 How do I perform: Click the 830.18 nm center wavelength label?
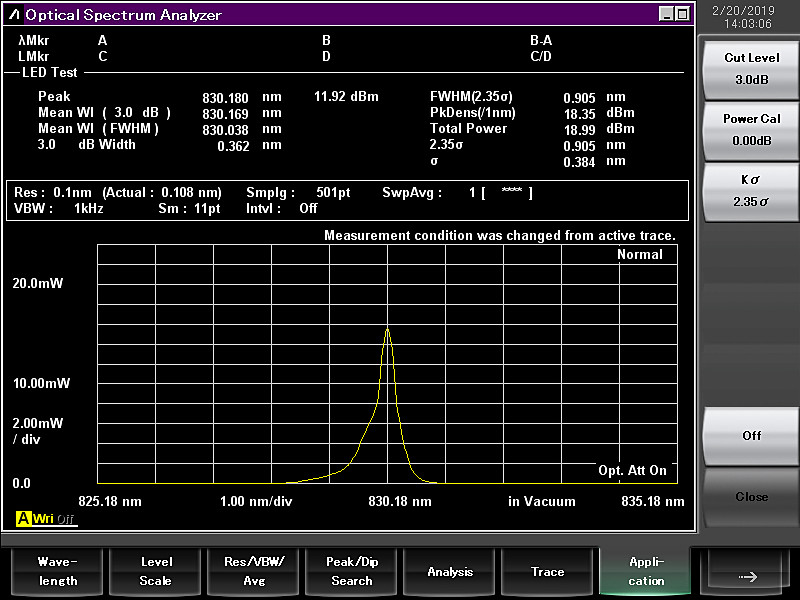[x=400, y=501]
